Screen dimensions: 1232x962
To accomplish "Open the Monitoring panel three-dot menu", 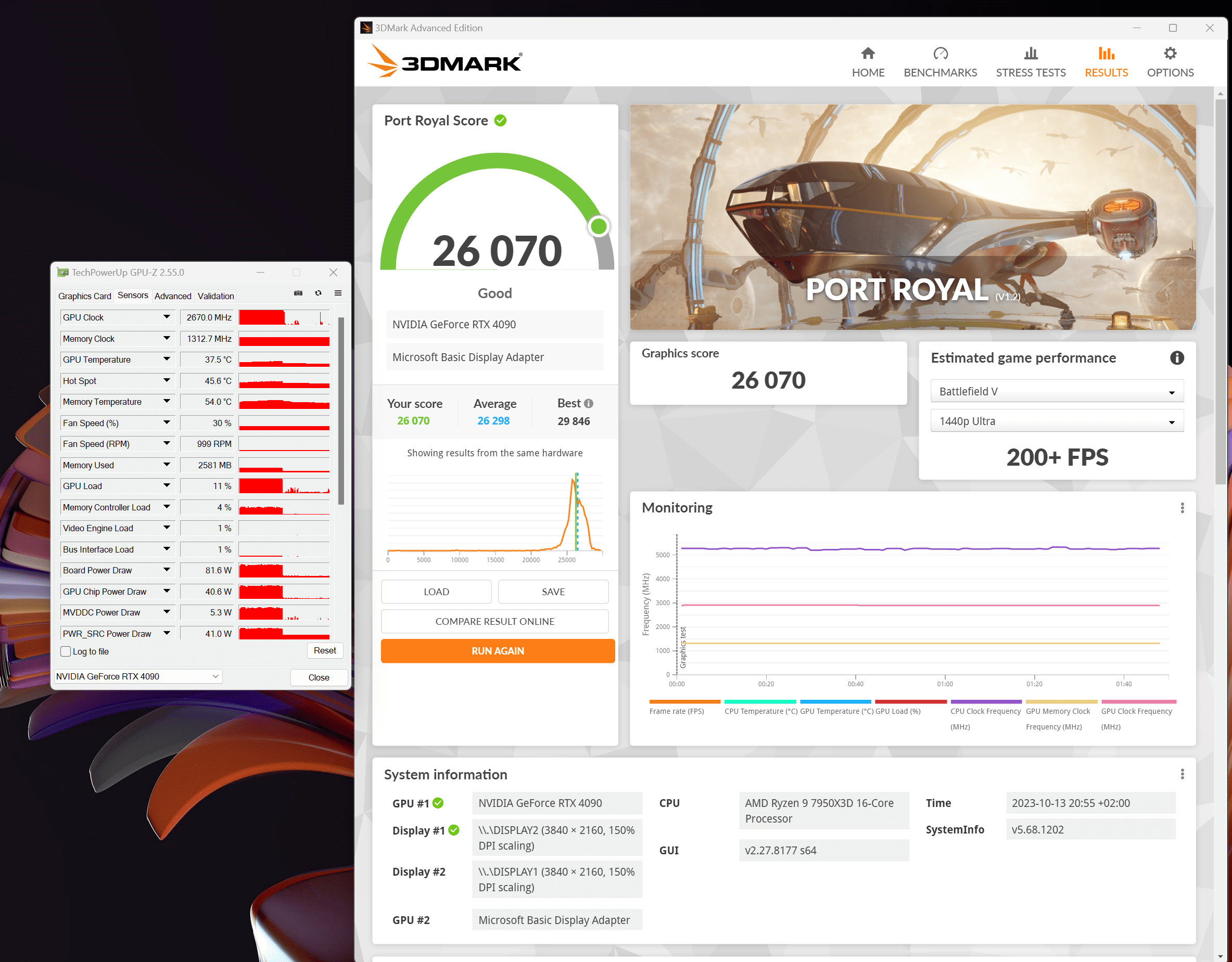I will (1182, 508).
